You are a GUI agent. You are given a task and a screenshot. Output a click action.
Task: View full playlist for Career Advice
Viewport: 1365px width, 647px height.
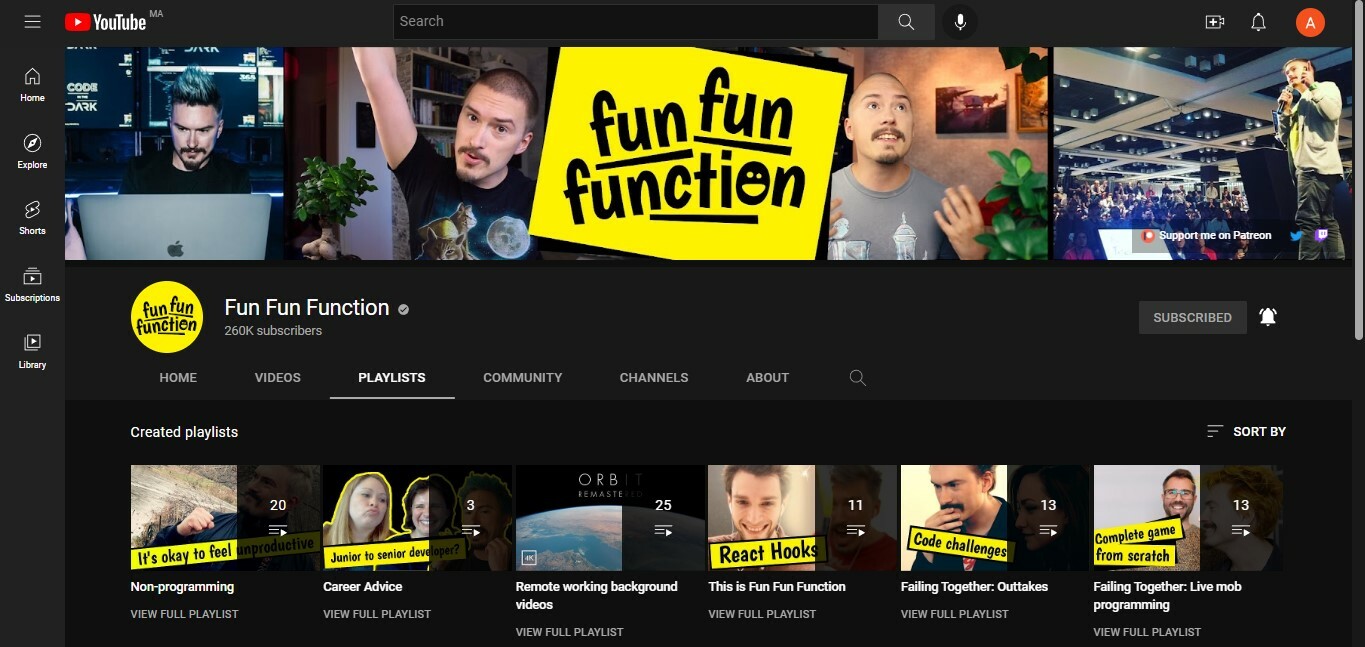point(377,613)
